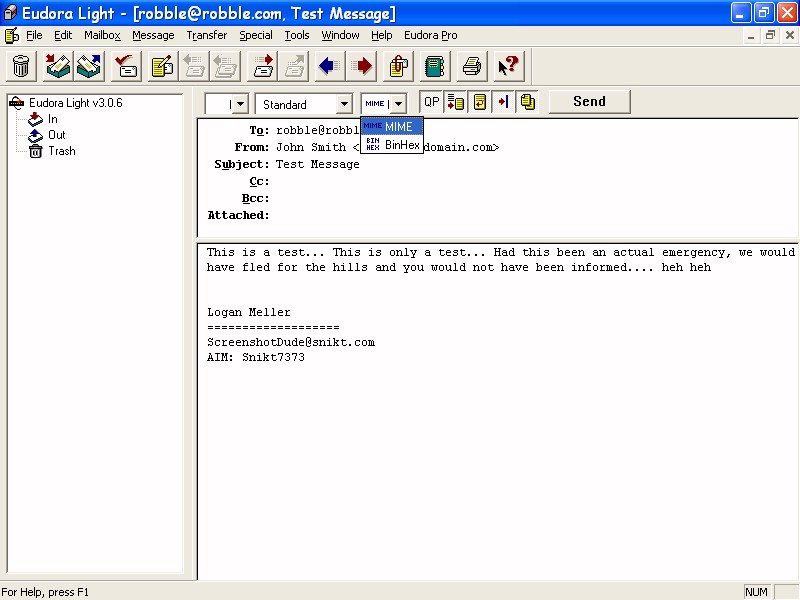The width and height of the screenshot is (800, 600).
Task: Open the Help menu
Action: 382,35
